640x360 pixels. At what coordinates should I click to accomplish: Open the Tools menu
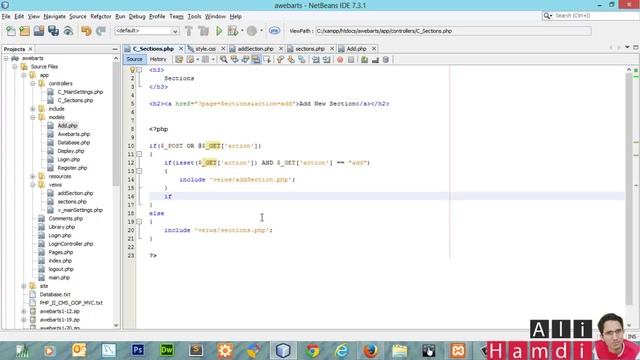tap(194, 16)
